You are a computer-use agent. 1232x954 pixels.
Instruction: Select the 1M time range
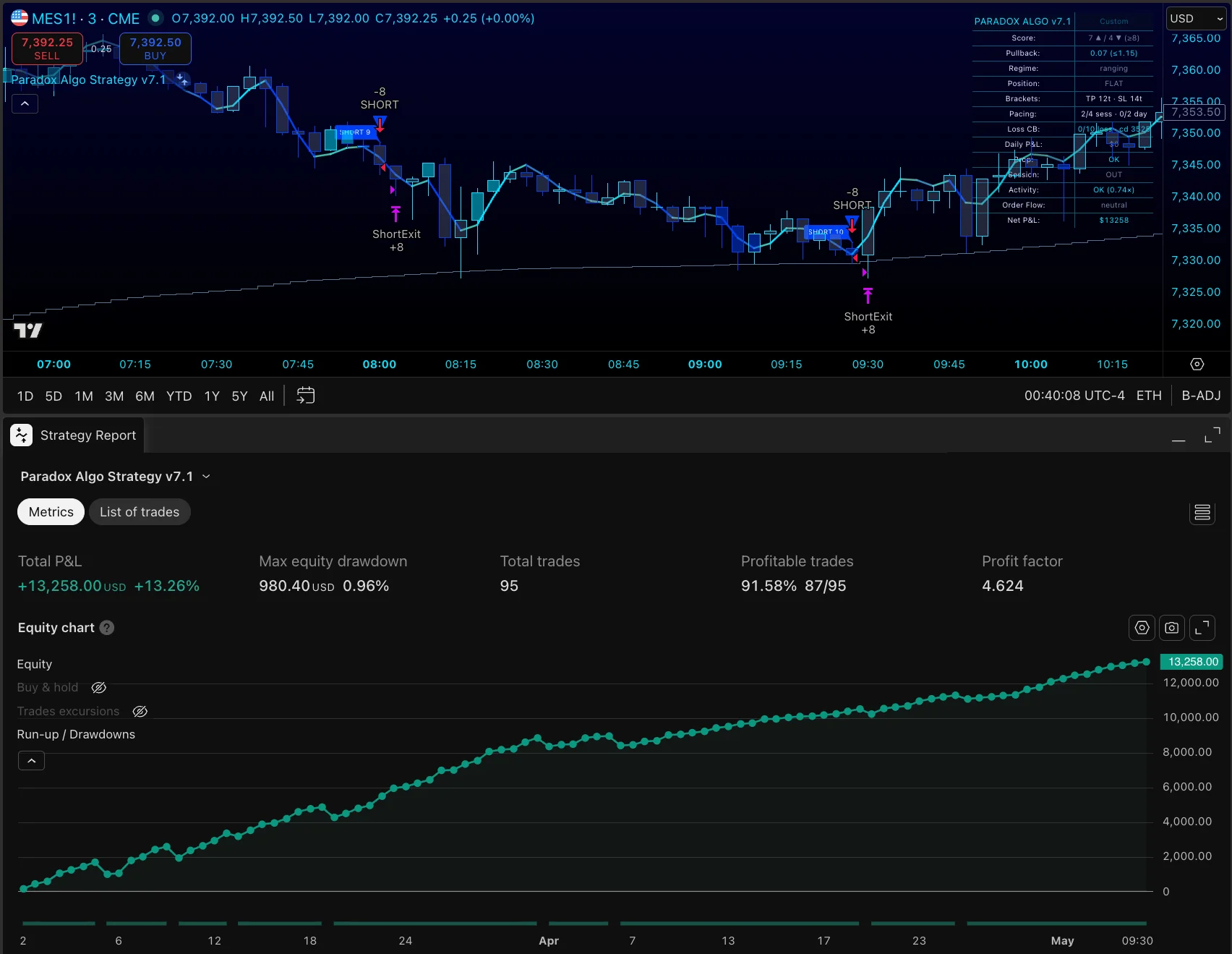84,396
